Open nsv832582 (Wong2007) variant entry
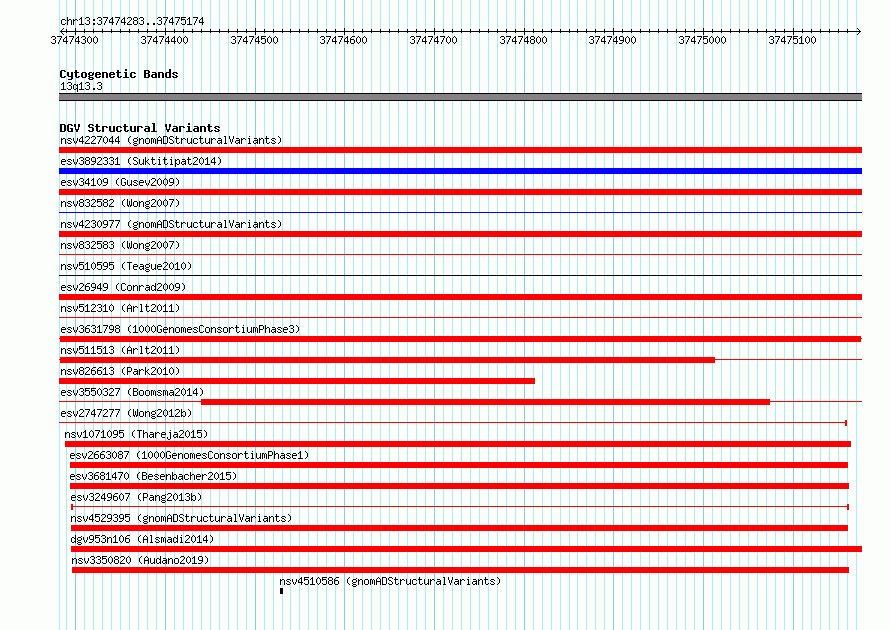Screen dimensions: 890x630 pyautogui.click(x=120, y=203)
